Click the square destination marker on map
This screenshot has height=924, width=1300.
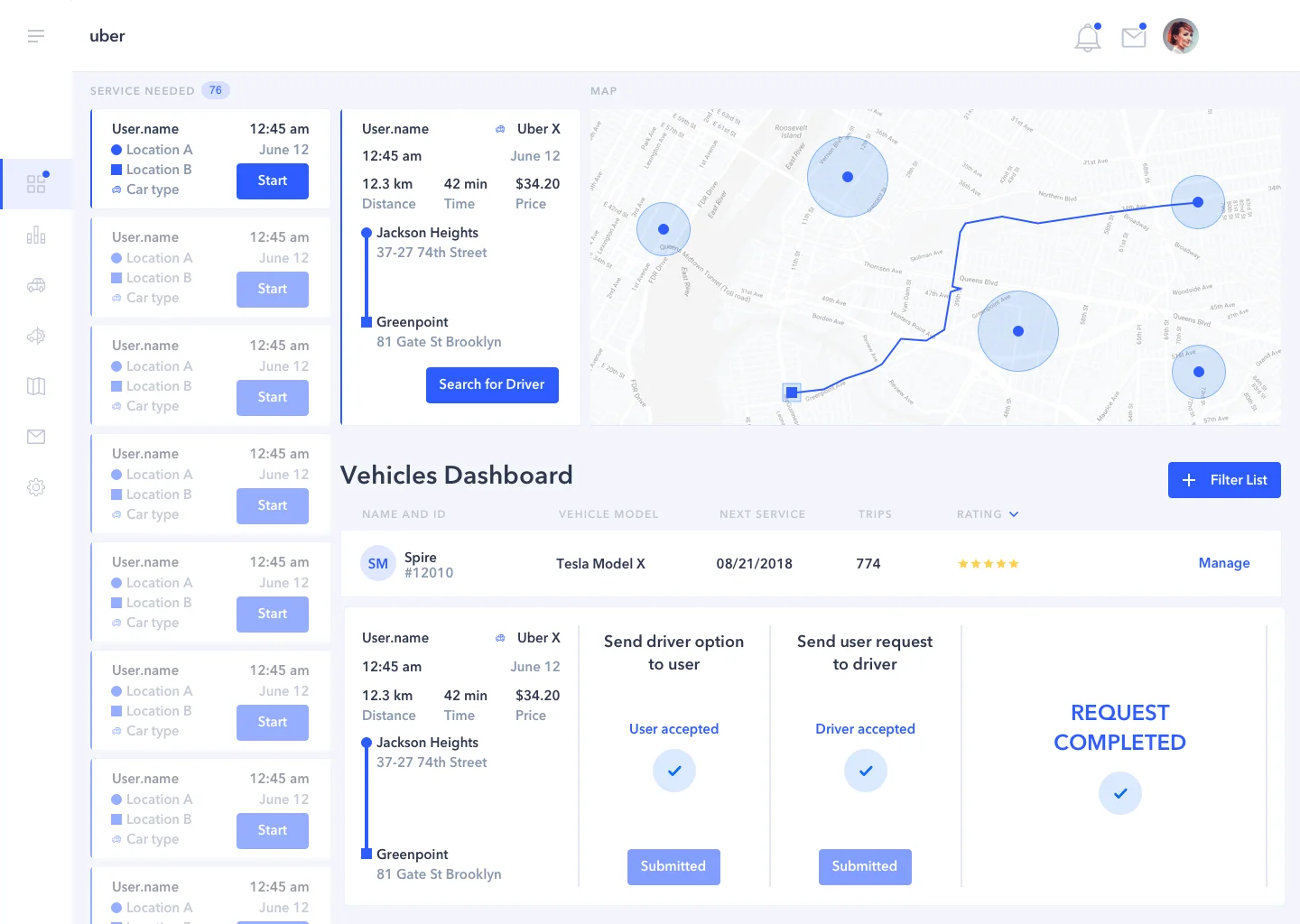pyautogui.click(x=792, y=393)
